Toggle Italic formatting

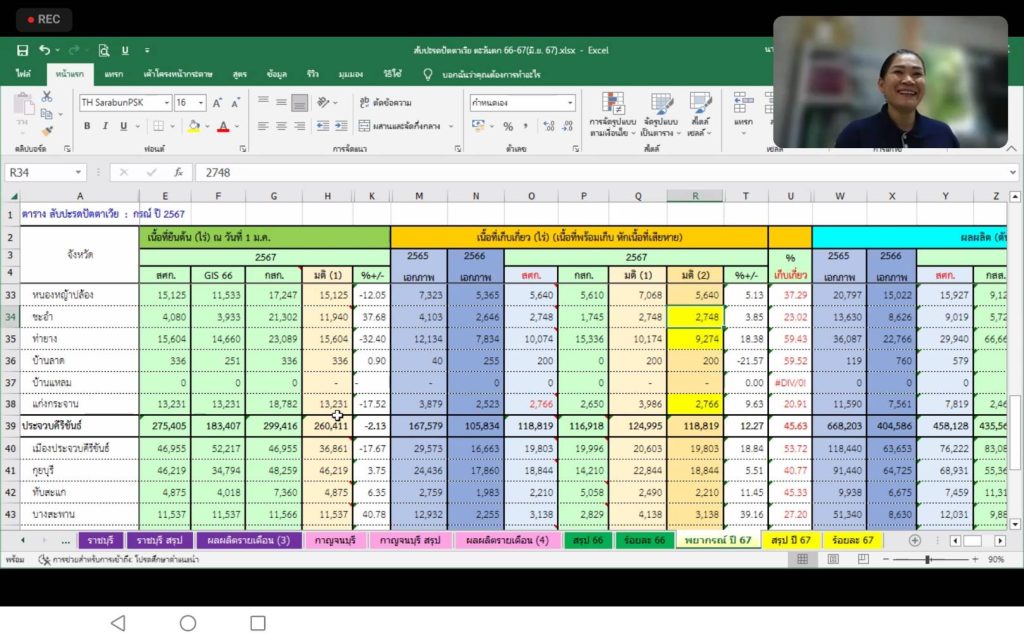104,126
